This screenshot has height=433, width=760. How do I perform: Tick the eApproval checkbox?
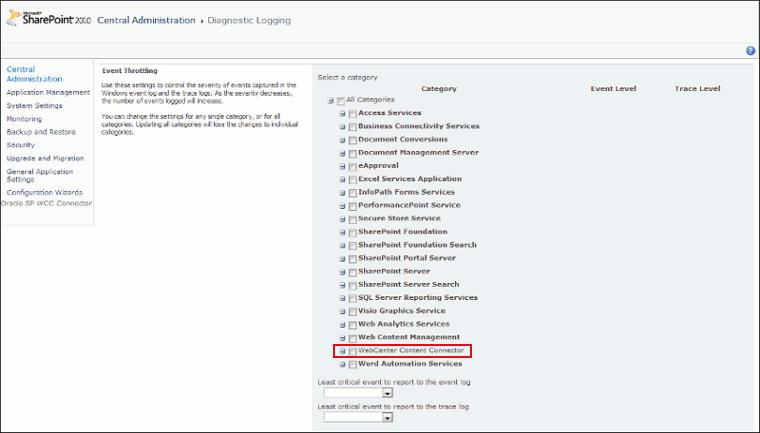click(x=352, y=167)
